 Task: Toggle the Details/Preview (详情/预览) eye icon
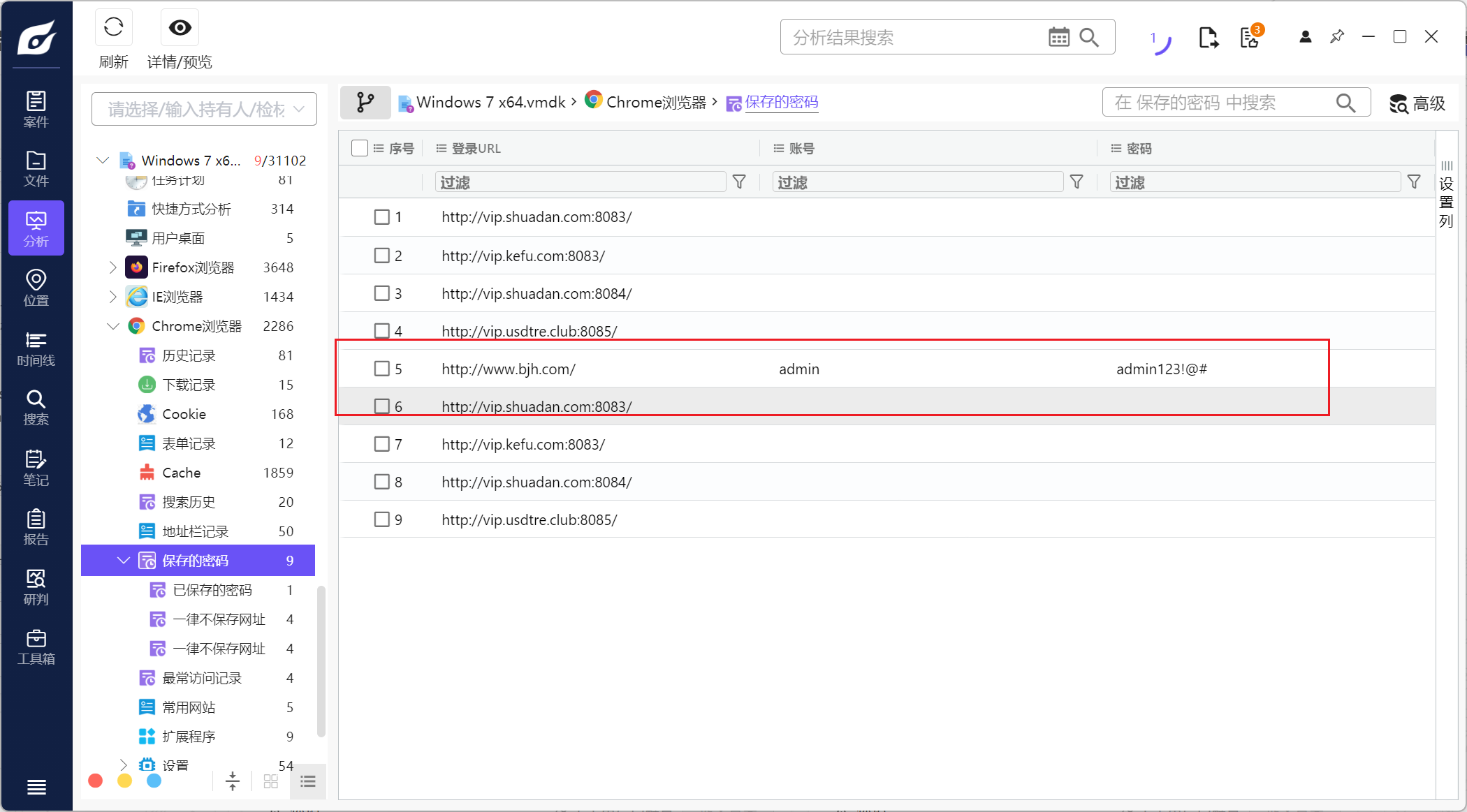click(180, 28)
